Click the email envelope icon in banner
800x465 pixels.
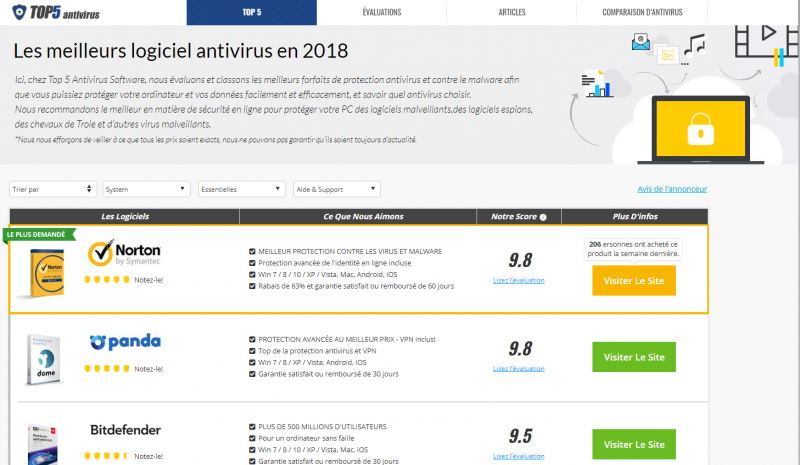640,41
